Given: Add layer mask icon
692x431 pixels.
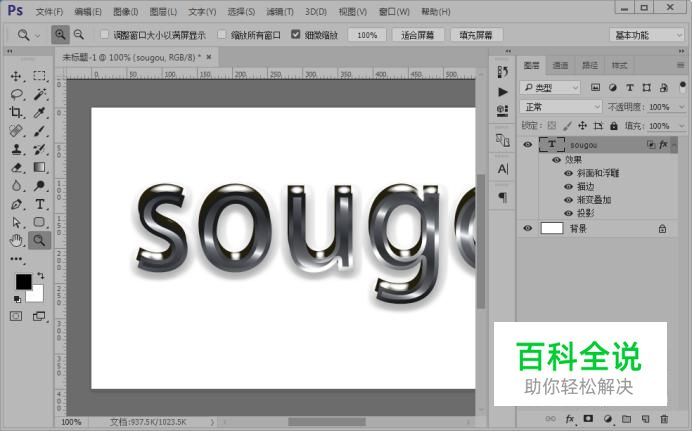Looking at the screenshot, I should pos(588,419).
